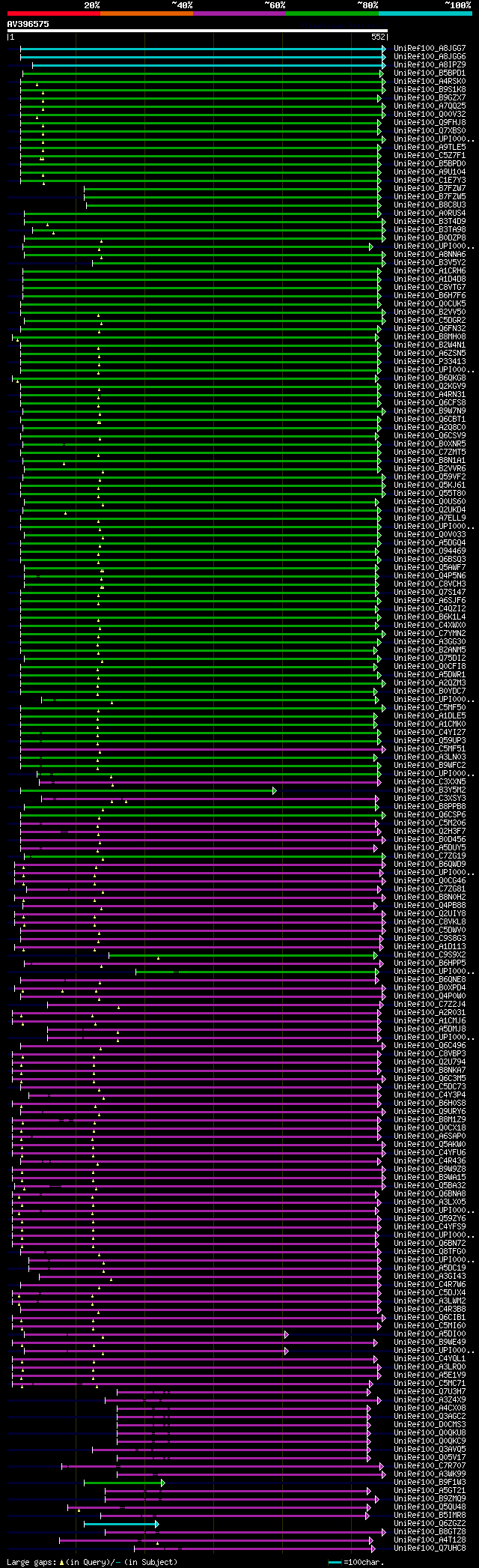This screenshot has width=479, height=1568.
Task: Open the UniRef100_B6H7F6 hit
Action: coord(430,296)
